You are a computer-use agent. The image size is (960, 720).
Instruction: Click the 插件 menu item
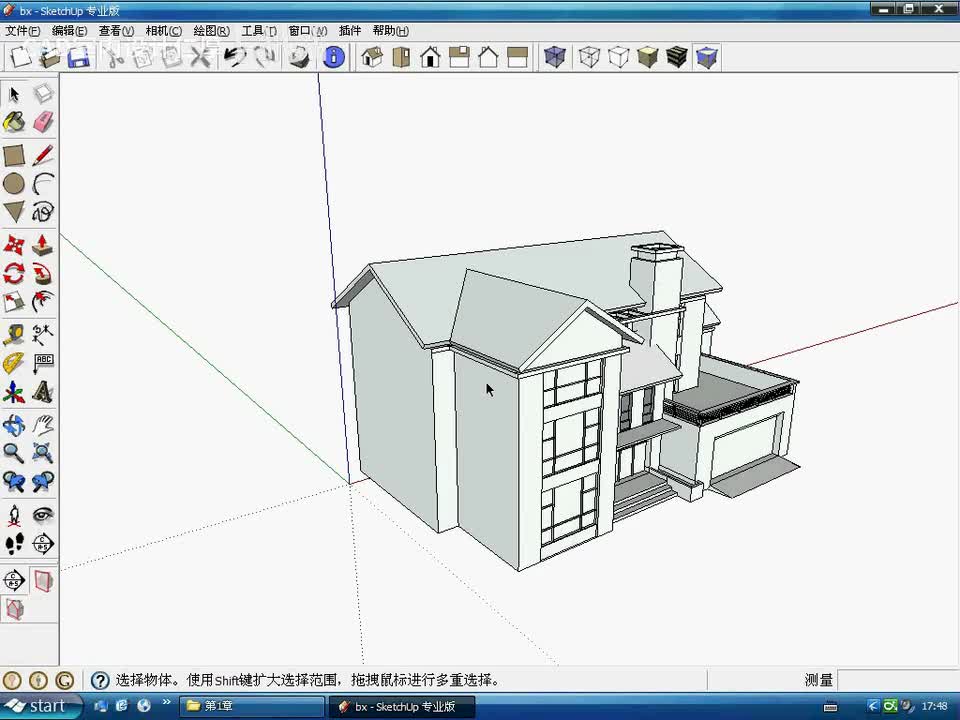[x=350, y=31]
